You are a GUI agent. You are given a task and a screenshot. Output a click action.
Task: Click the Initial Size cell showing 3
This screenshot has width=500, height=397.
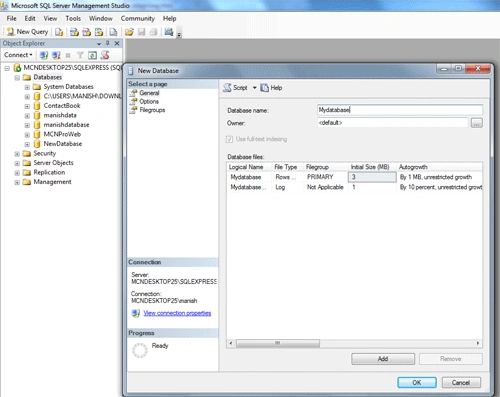pos(372,177)
